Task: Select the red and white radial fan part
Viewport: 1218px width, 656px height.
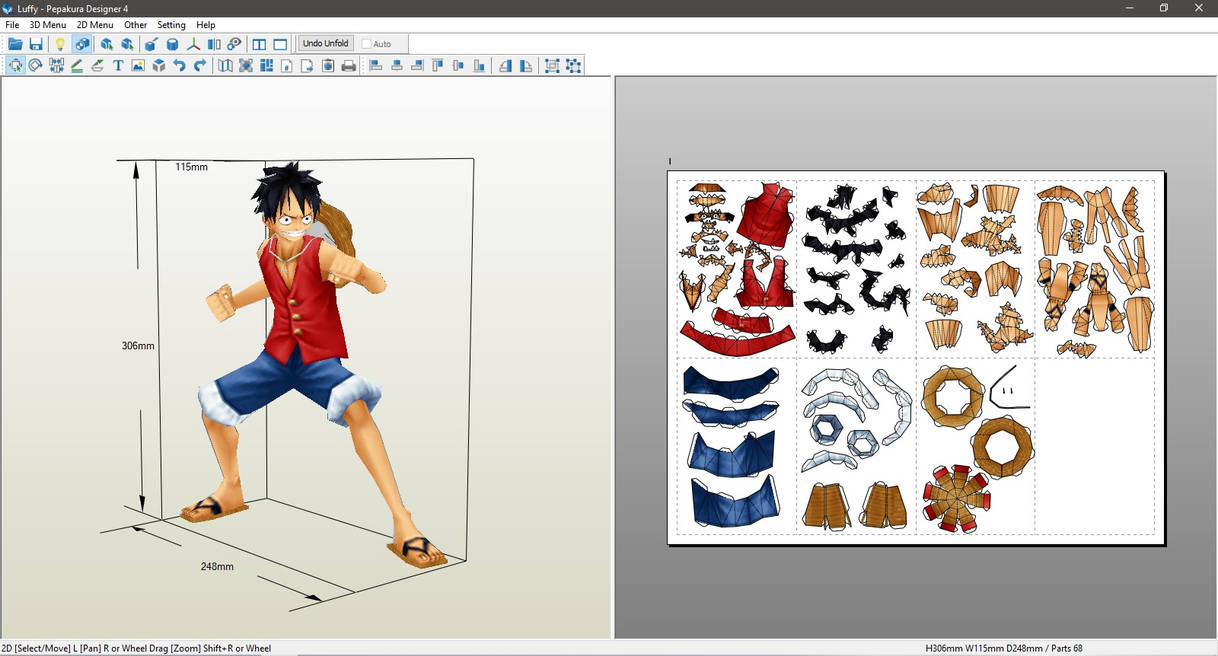Action: [x=956, y=499]
